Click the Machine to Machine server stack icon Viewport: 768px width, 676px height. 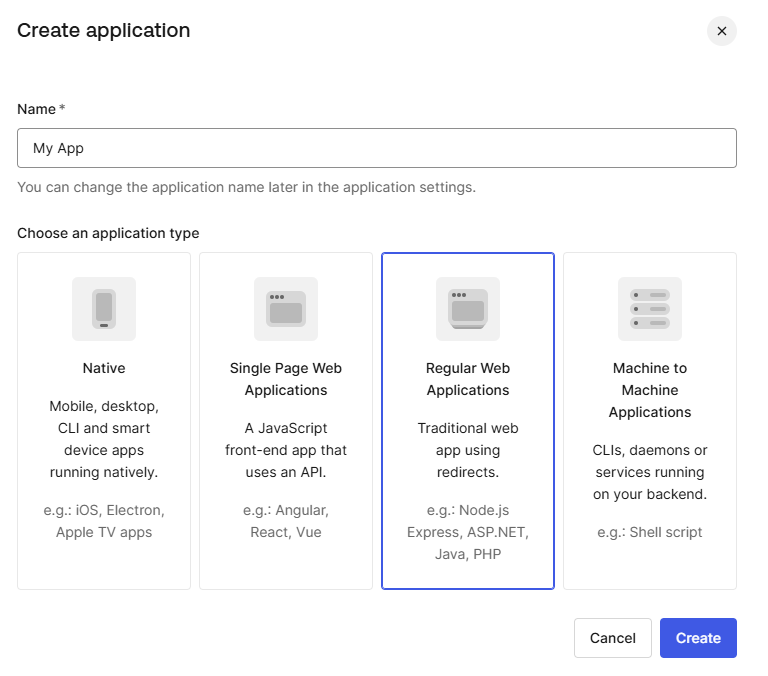point(650,308)
